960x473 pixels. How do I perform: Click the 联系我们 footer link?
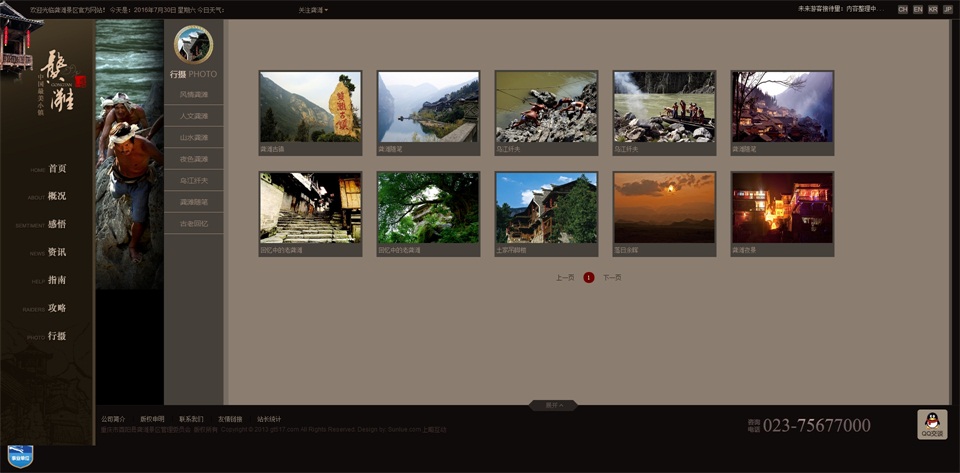point(191,419)
